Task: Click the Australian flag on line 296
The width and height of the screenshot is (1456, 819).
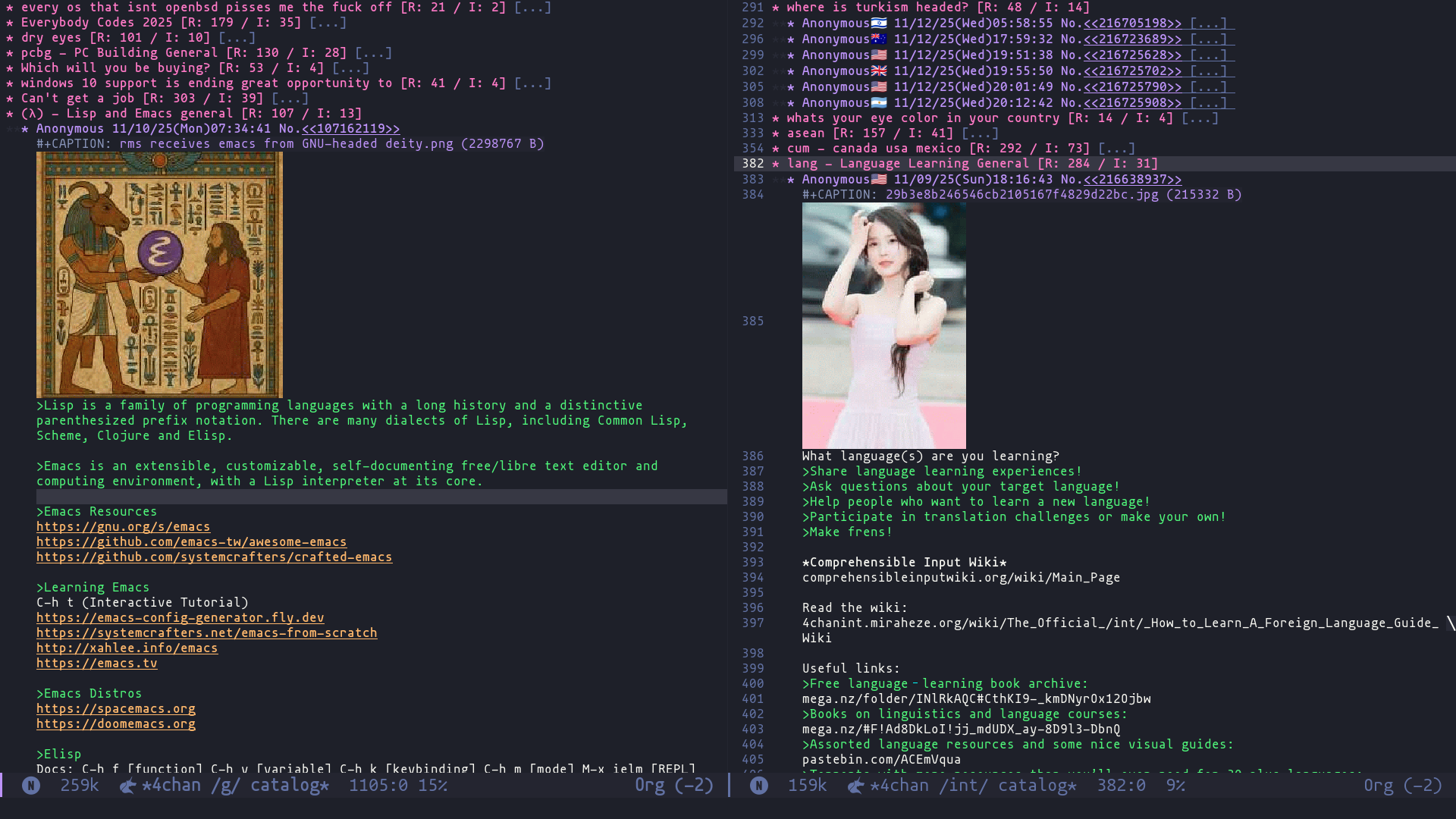Action: click(x=879, y=39)
